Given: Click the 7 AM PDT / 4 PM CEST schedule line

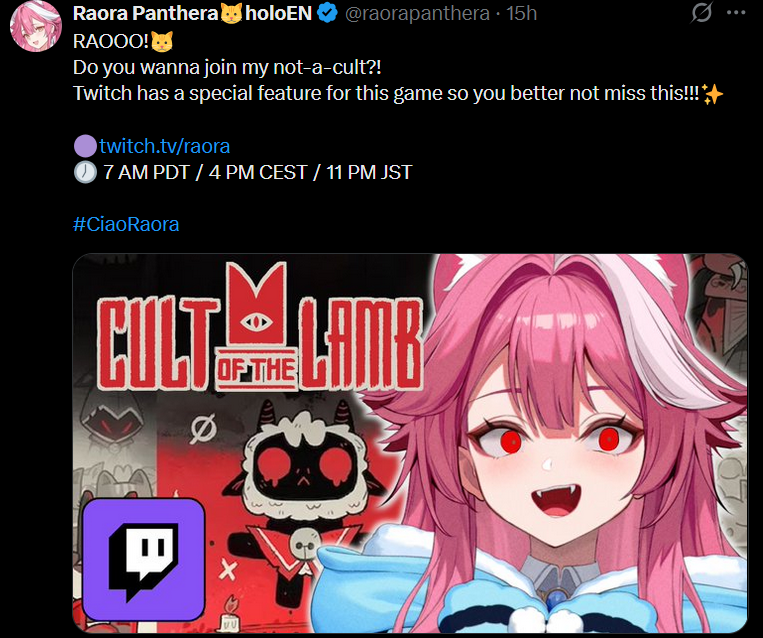Looking at the screenshot, I should point(243,172).
